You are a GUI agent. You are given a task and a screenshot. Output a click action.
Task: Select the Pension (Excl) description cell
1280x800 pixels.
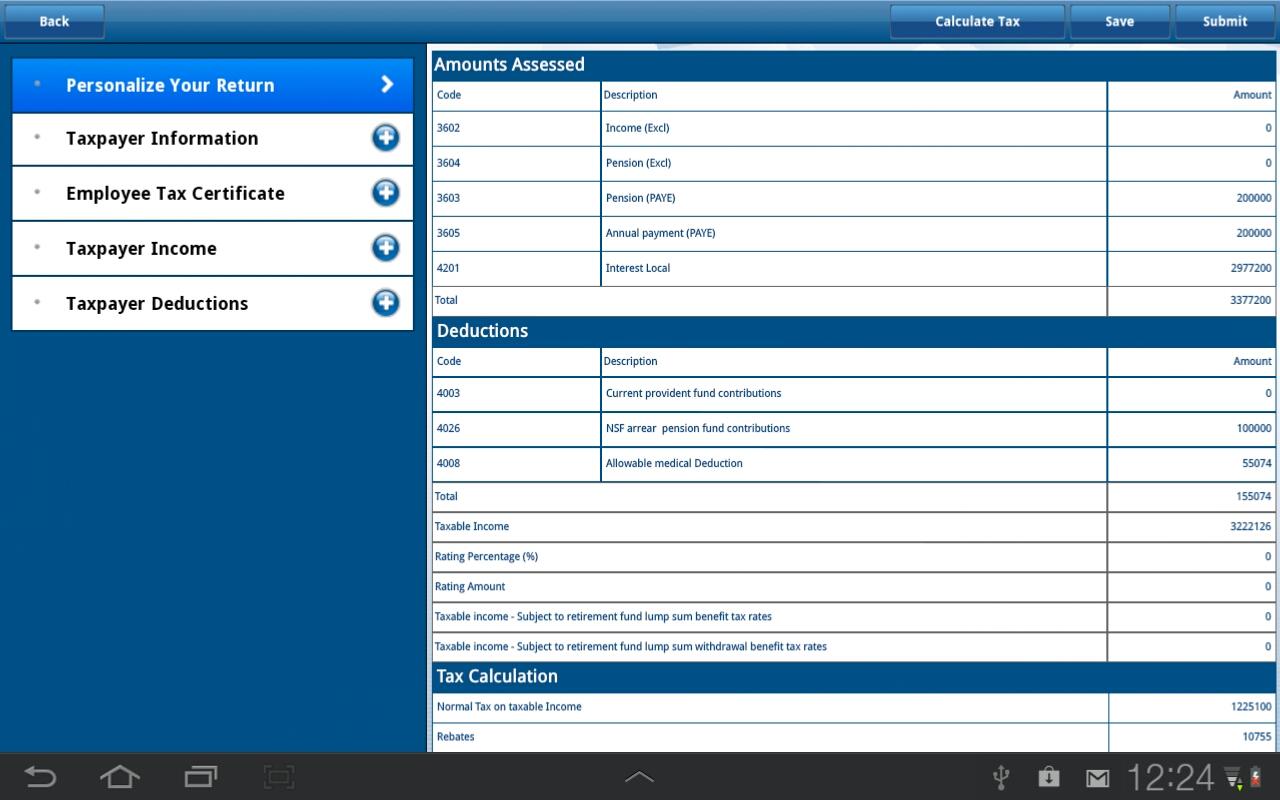(x=853, y=164)
